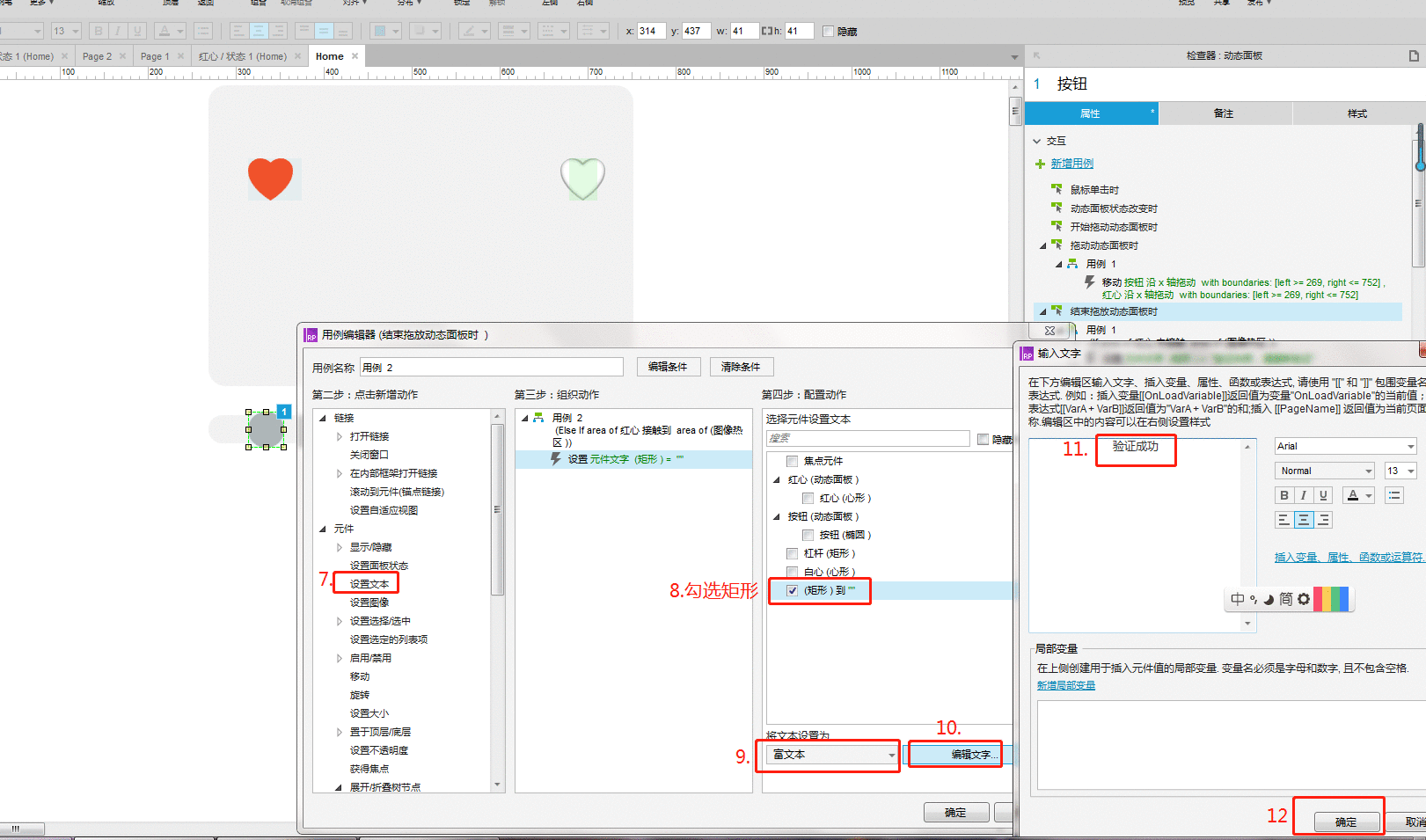The width and height of the screenshot is (1426, 840).
Task: Check the 杠杆 (矩形) checkbox
Action: (x=792, y=553)
